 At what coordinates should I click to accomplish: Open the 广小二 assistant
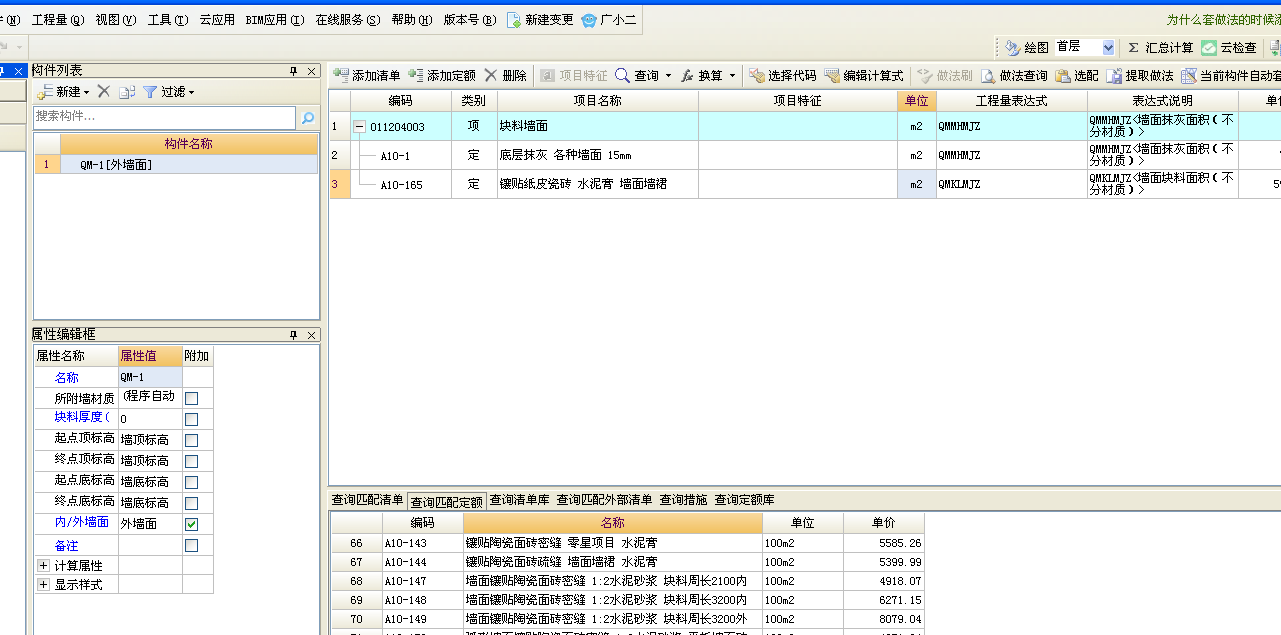tap(609, 19)
